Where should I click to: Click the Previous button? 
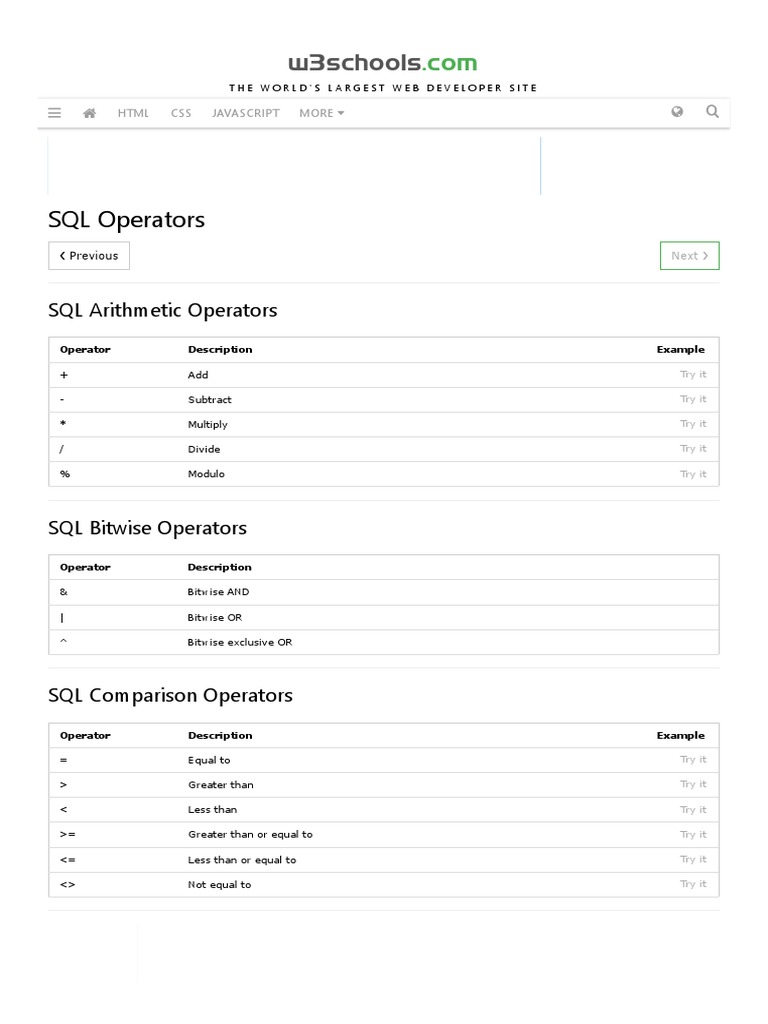(x=89, y=256)
